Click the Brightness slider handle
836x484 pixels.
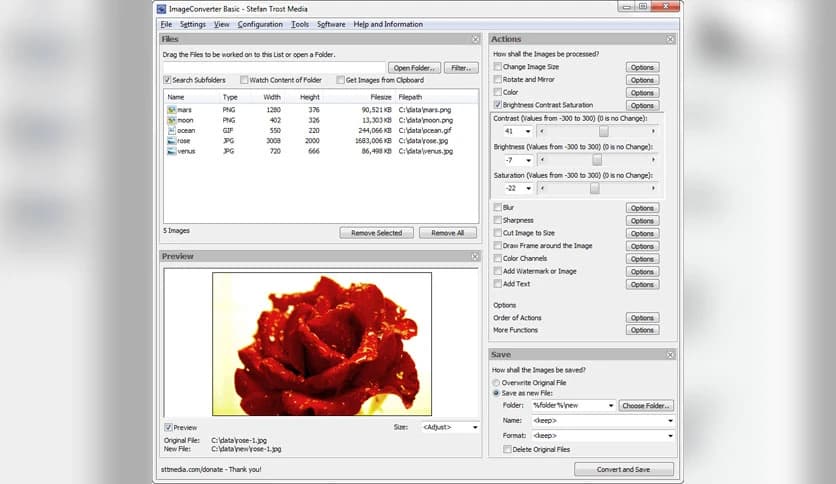[x=597, y=160]
